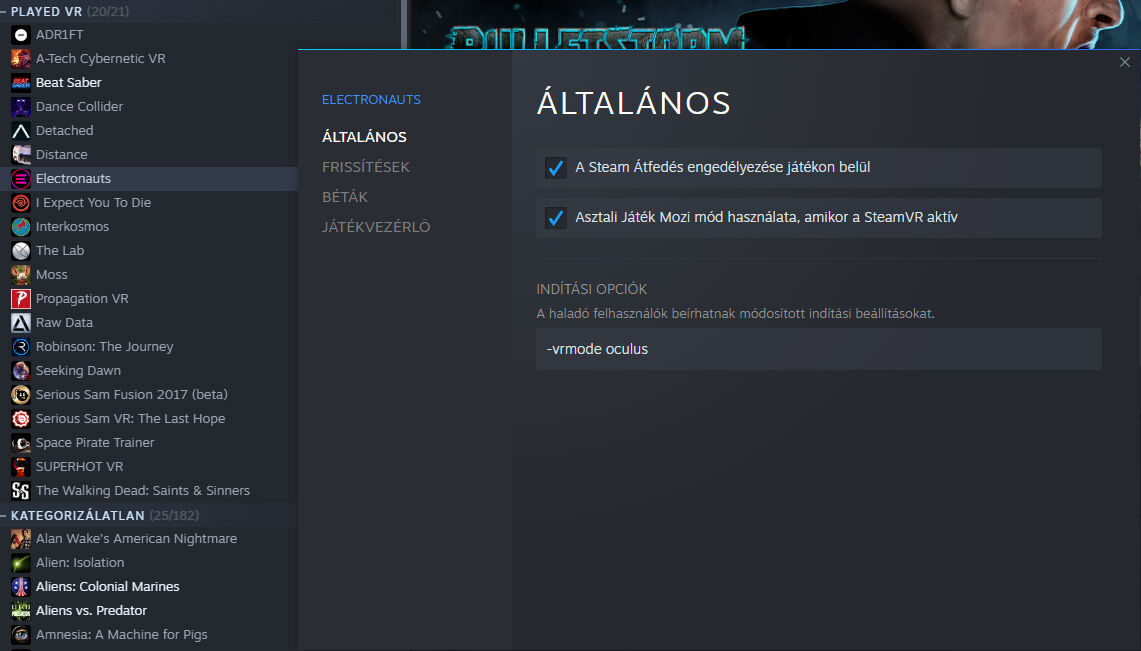Click the Serious Sam VR Last Hope icon
1141x651 pixels.
click(20, 419)
